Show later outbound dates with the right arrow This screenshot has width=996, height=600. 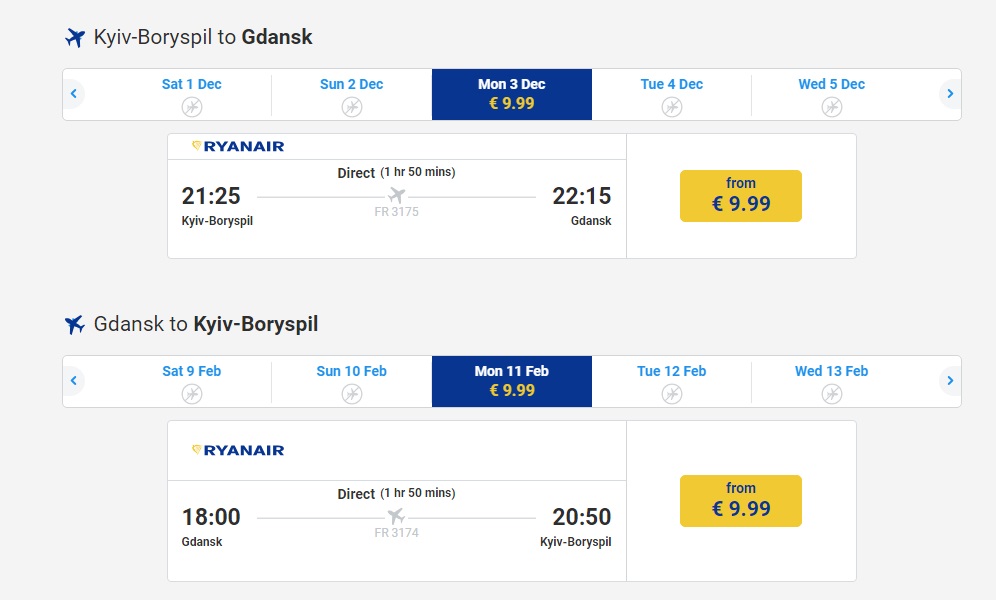950,94
